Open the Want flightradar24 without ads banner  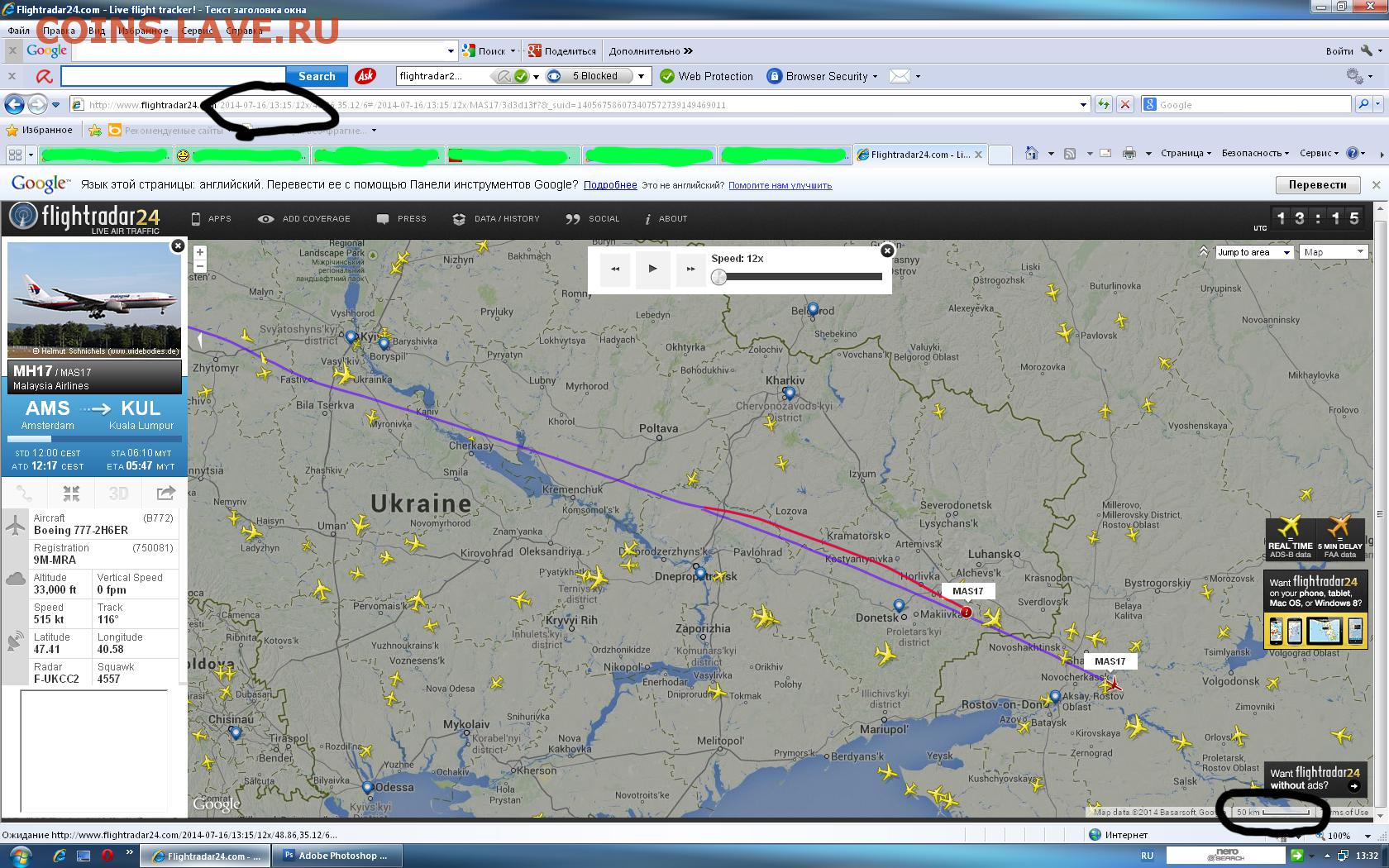1315,779
